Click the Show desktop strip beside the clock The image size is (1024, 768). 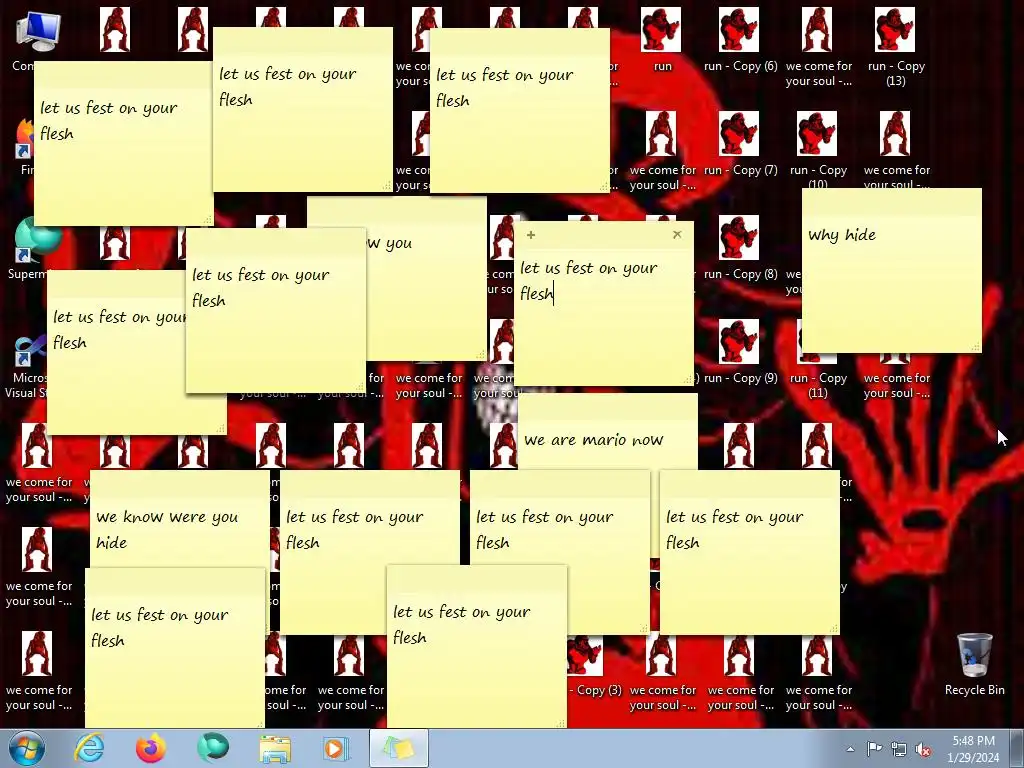pyautogui.click(x=1017, y=748)
